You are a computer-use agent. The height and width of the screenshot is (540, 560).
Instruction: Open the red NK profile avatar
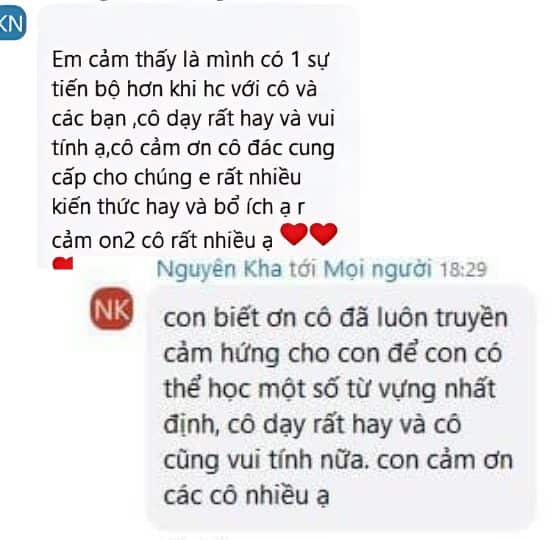click(x=112, y=309)
